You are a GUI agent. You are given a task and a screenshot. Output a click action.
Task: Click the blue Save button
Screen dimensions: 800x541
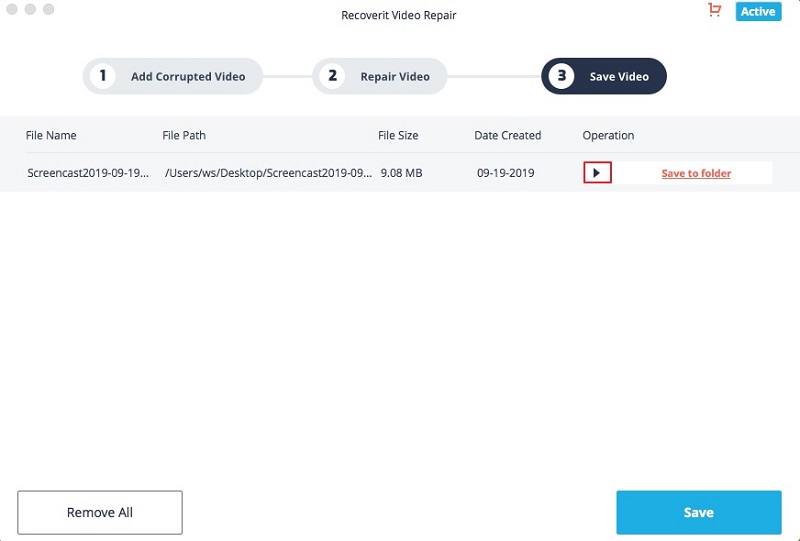(x=698, y=512)
